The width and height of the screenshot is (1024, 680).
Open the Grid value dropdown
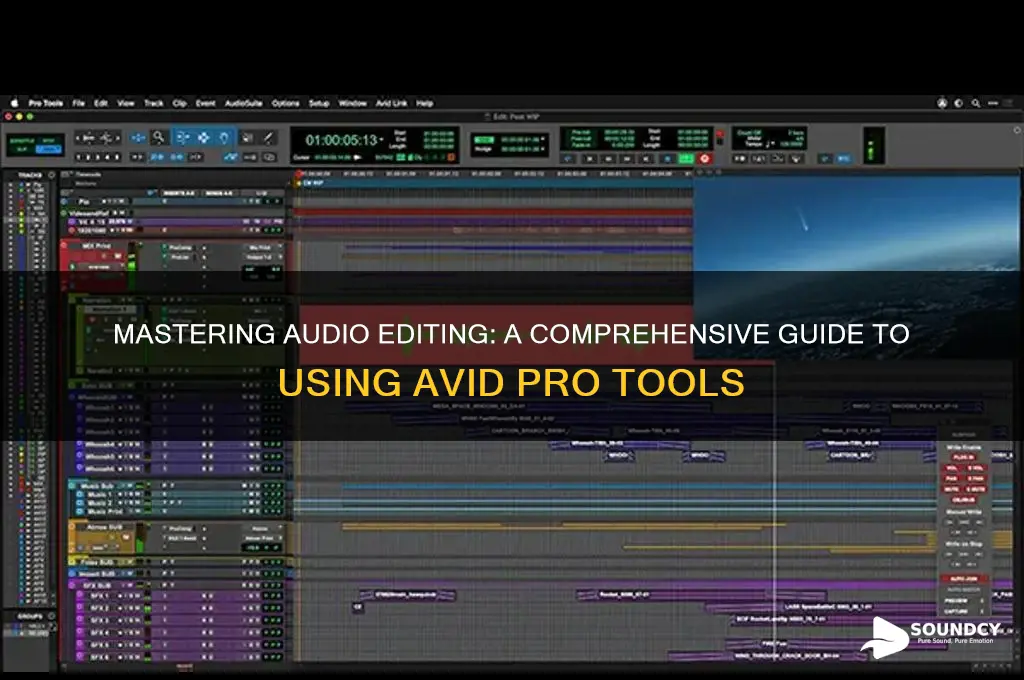click(543, 138)
